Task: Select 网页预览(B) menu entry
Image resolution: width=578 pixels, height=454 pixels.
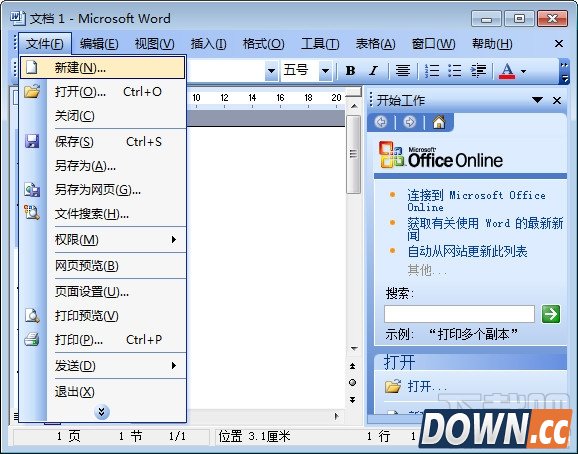Action: point(102,266)
